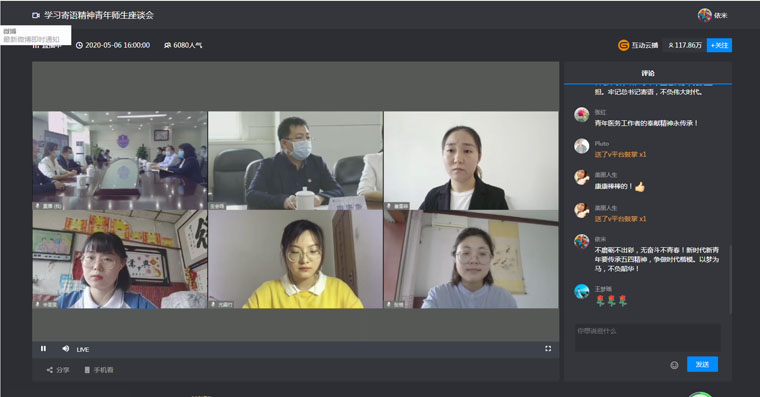Open the emoji picker in comments

click(674, 365)
